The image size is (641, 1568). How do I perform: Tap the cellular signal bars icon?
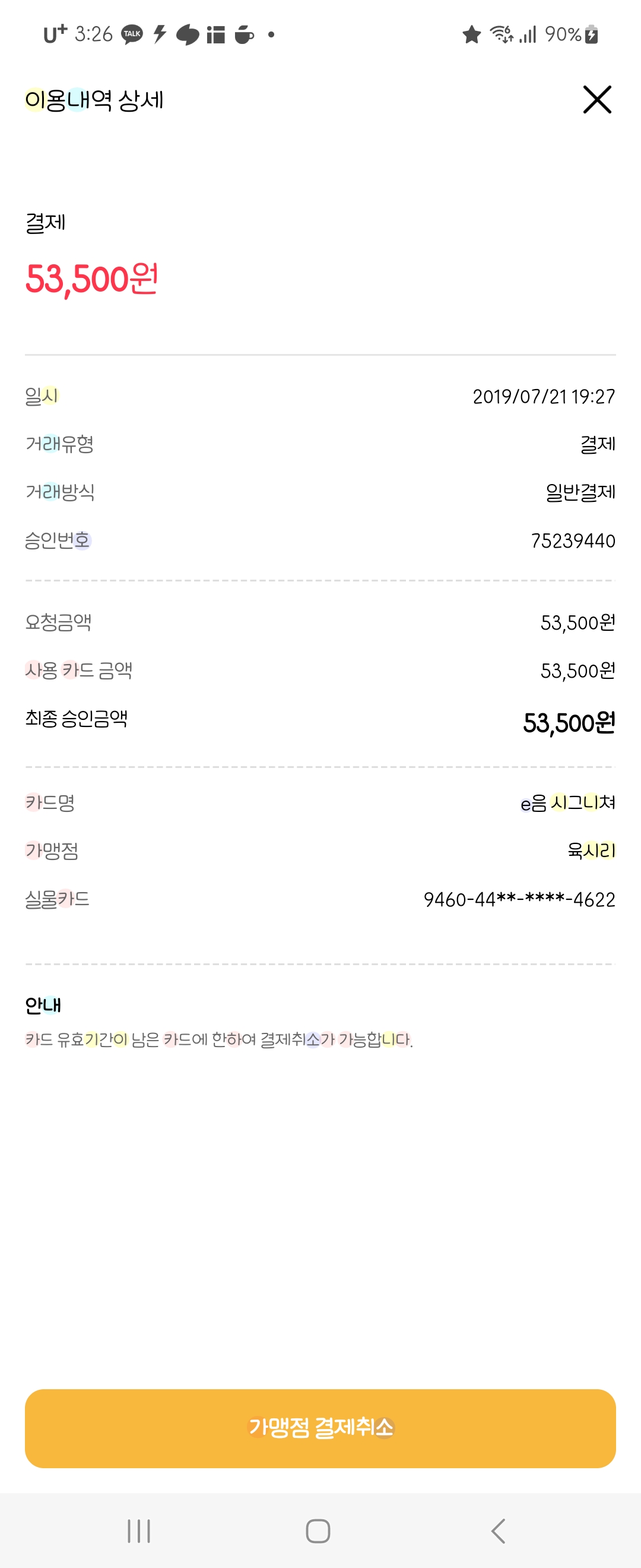[528, 34]
